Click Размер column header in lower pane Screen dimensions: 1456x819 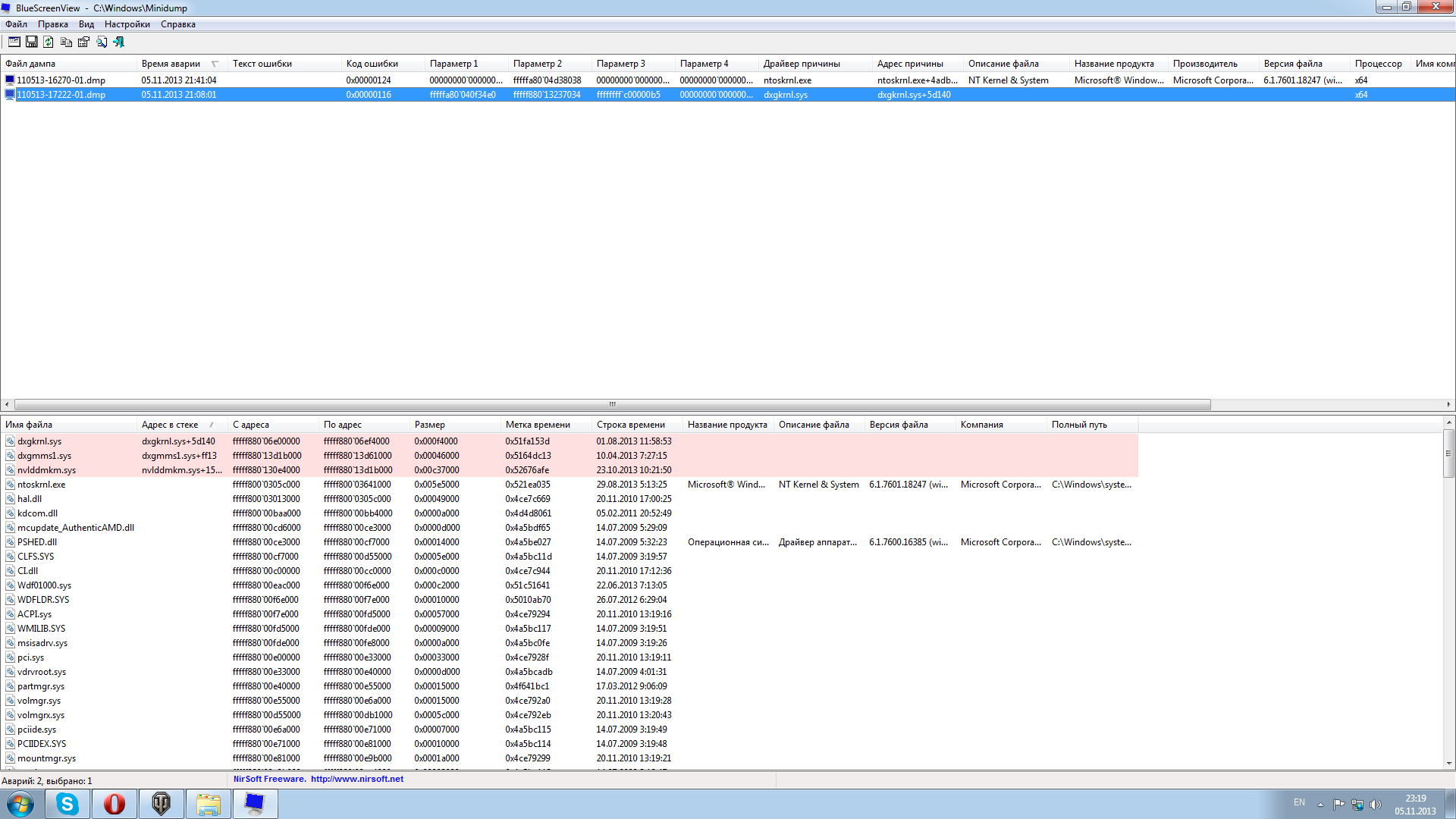coord(455,425)
